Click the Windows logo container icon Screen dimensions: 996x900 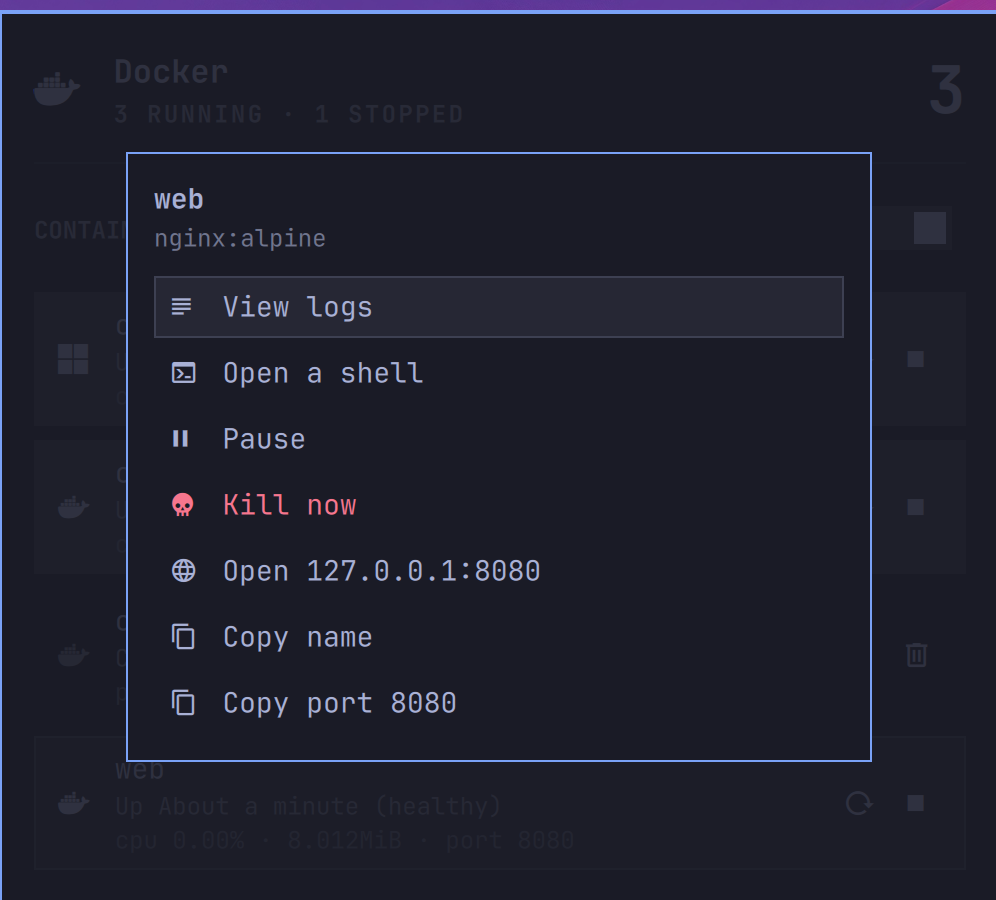tap(73, 359)
